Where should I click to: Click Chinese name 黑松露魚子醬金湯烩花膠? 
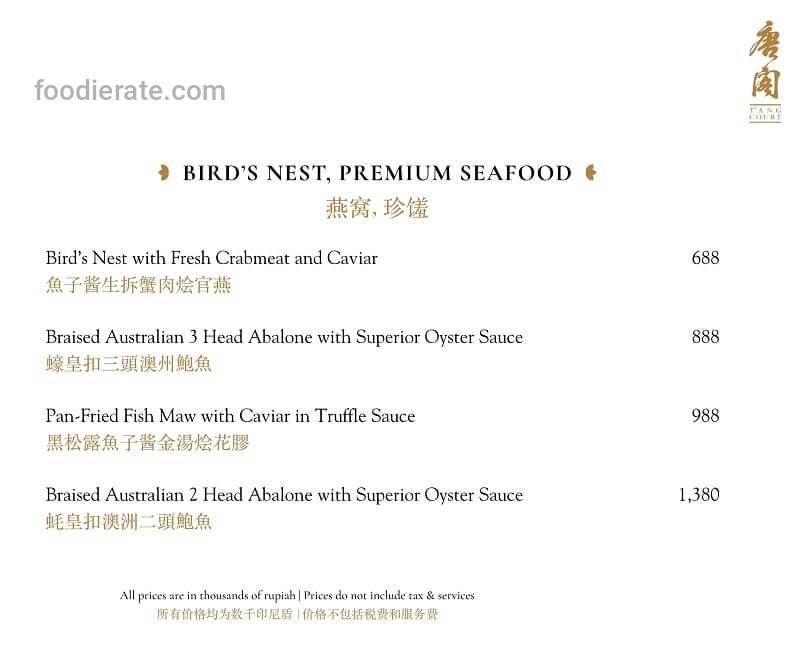pos(148,443)
